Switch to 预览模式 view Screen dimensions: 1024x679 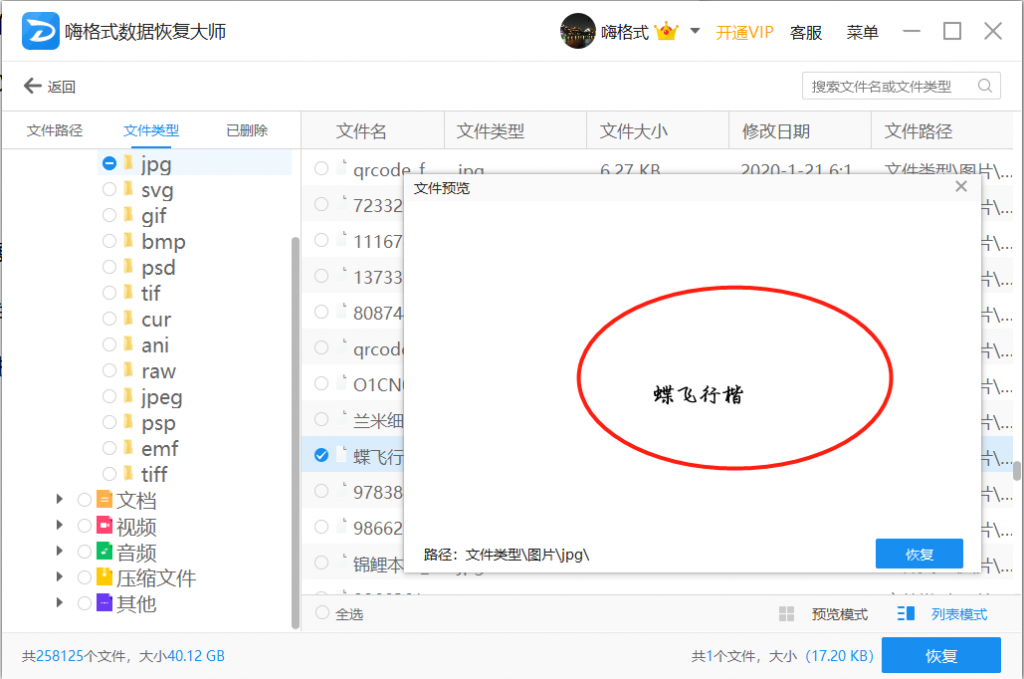[839, 614]
